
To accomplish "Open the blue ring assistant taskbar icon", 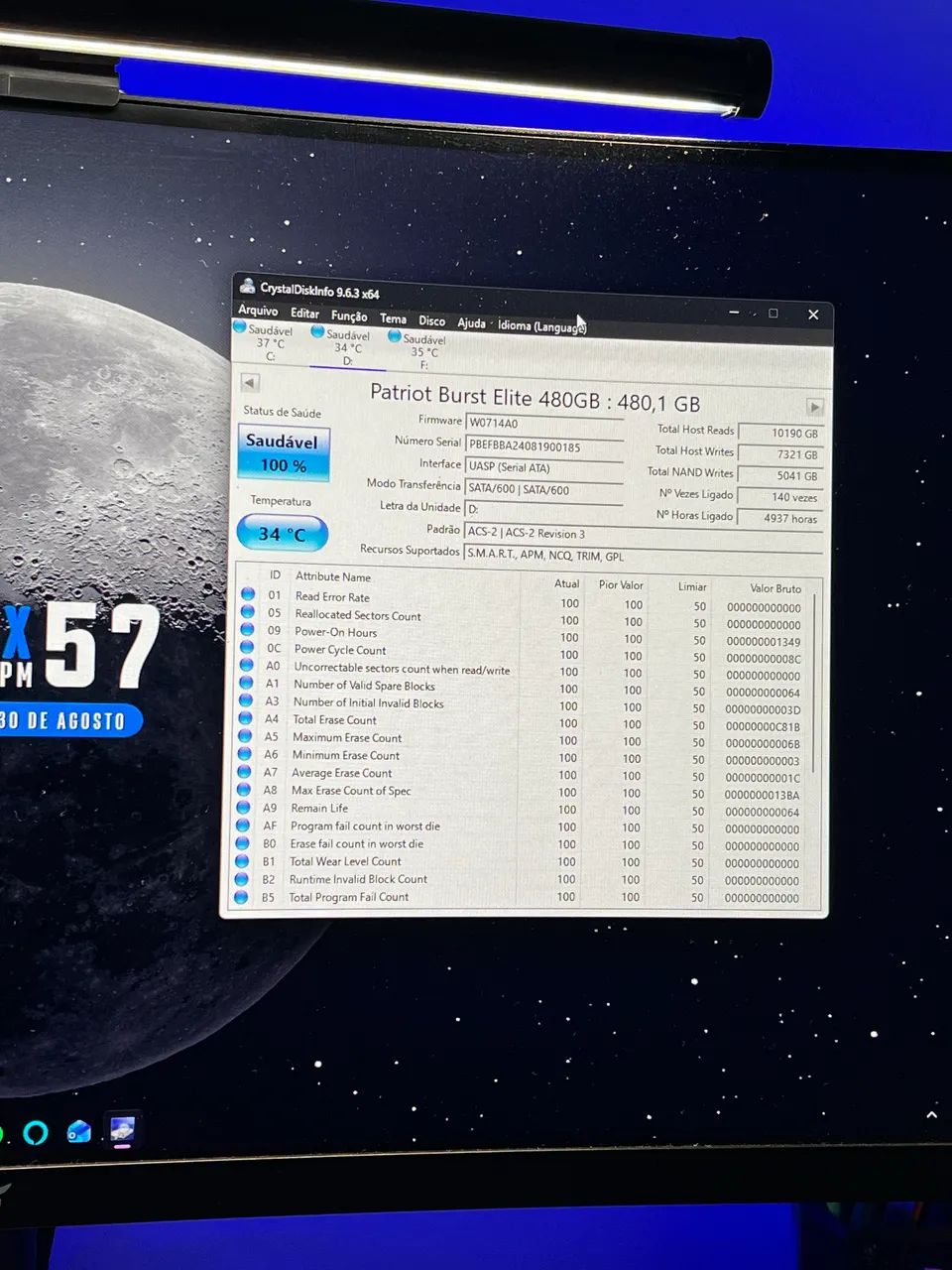I will [x=35, y=1132].
